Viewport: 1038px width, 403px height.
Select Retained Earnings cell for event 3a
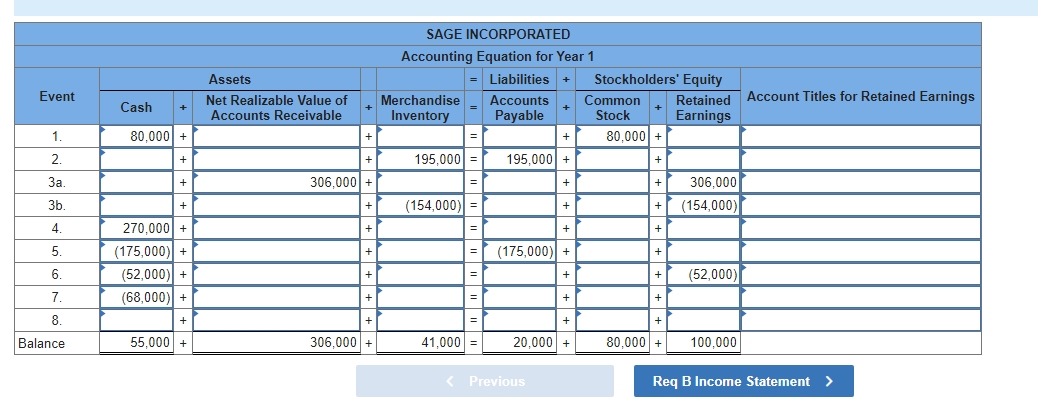703,182
